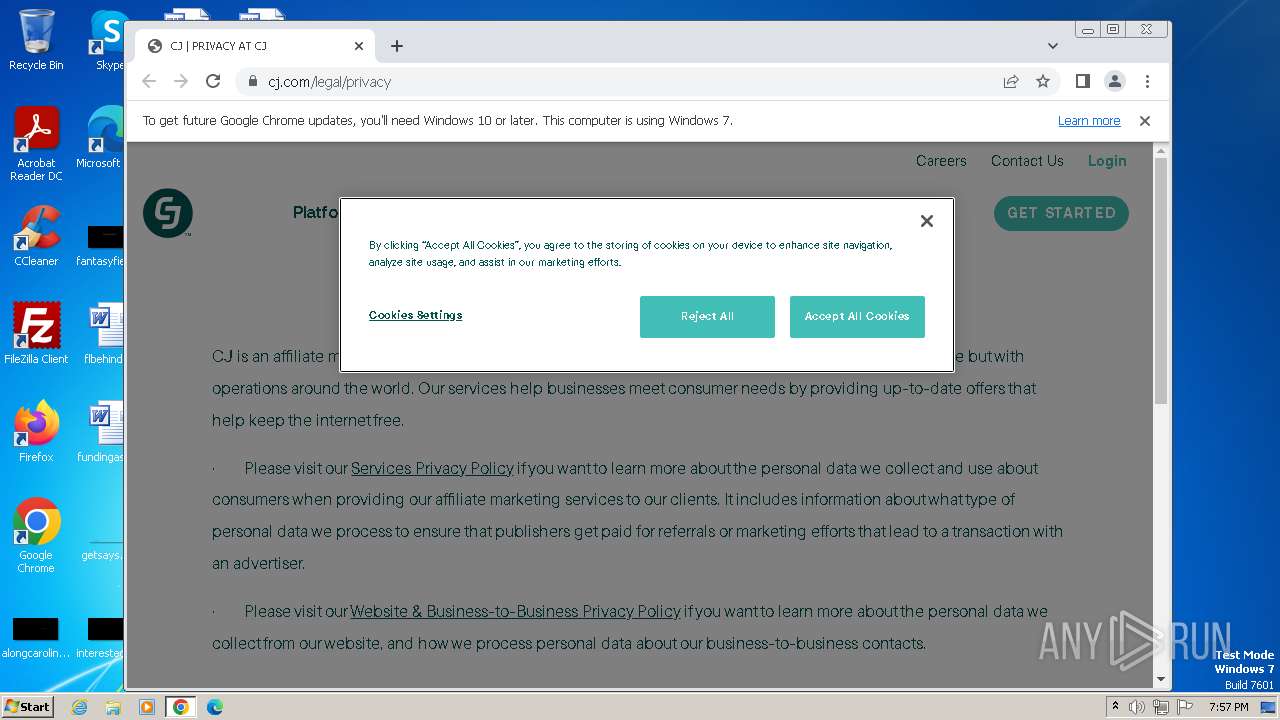
Task: Show hidden tray icons arrow
Action: (x=1115, y=707)
